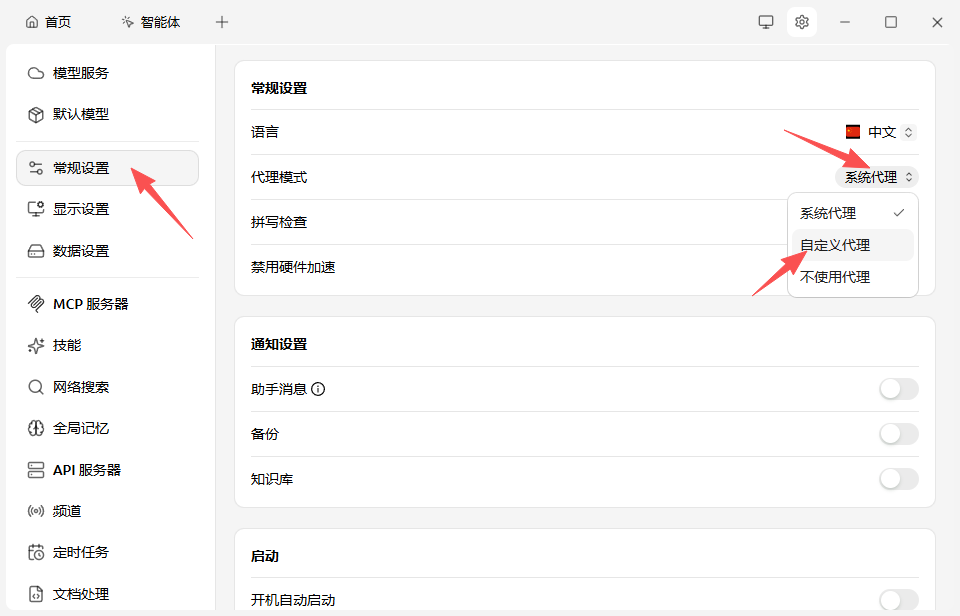This screenshot has height=616, width=960.
Task: Click the 代理模式 label
Action: pyautogui.click(x=279, y=178)
